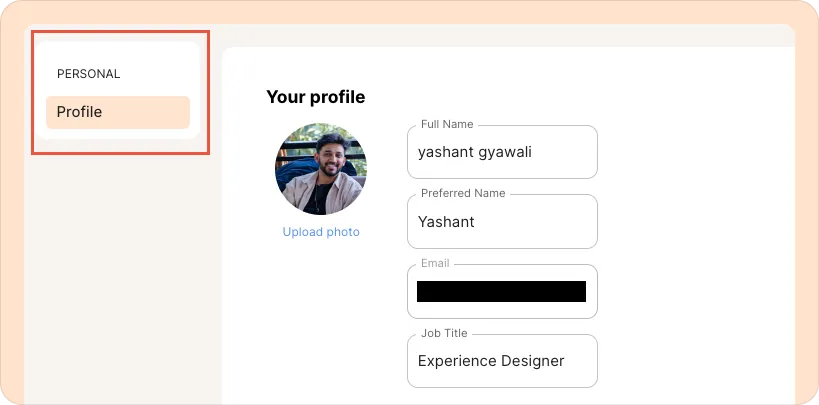Click the word 'Designer' in Job Title
819x405 pixels.
[532, 361]
